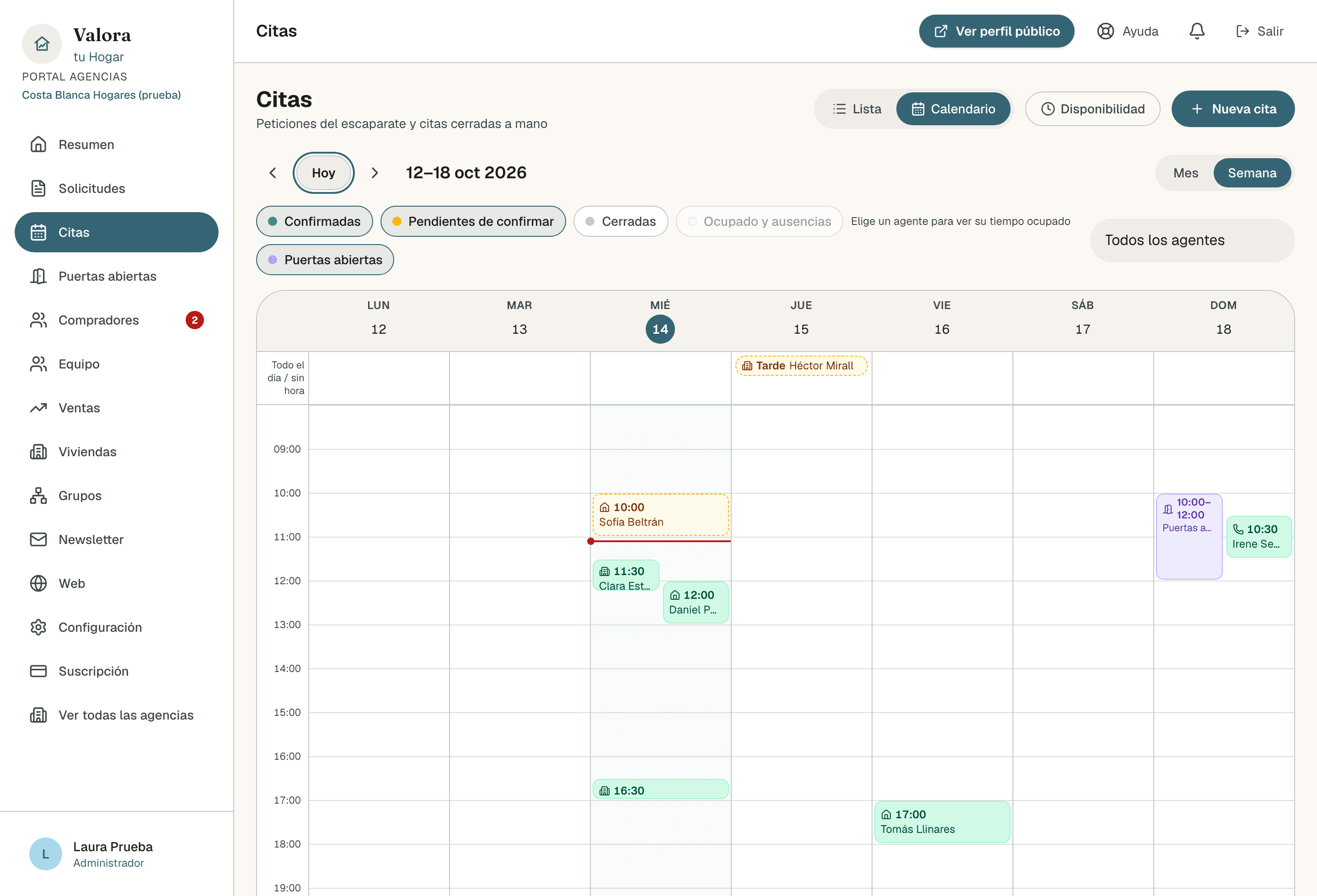Open Configuración in the sidebar
Screen dimensions: 1317x896
(116, 628)
